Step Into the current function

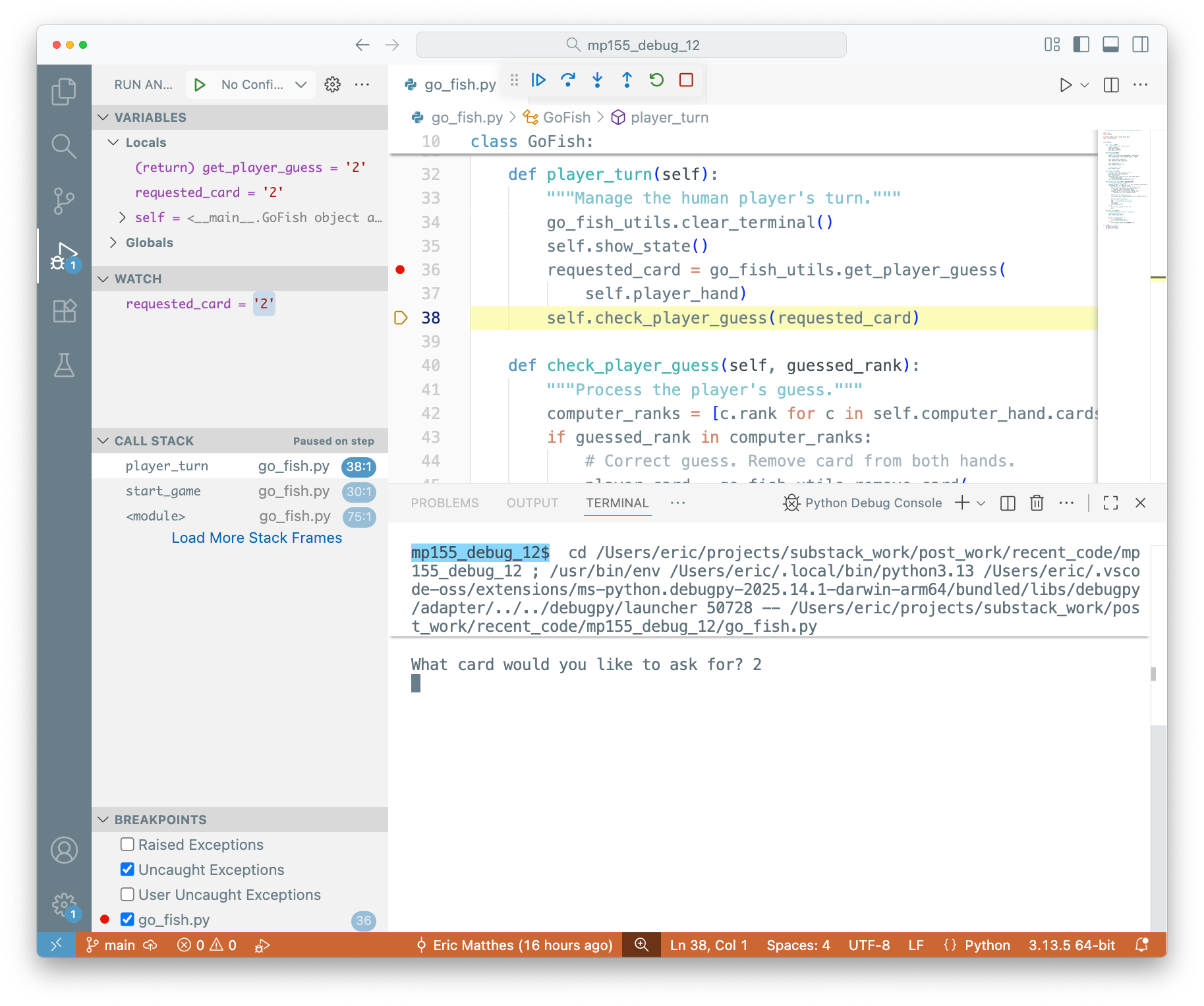point(597,80)
